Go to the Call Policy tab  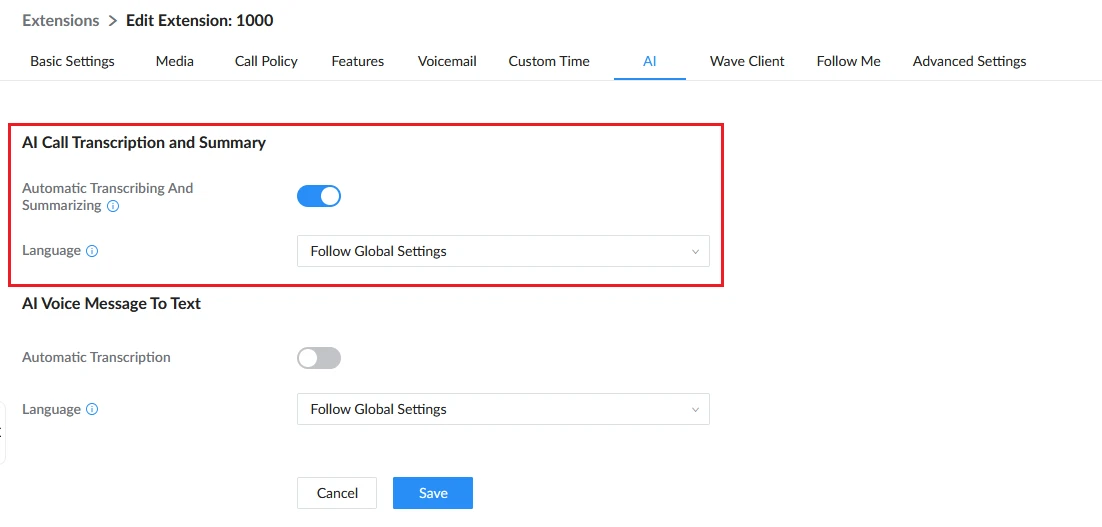(266, 61)
